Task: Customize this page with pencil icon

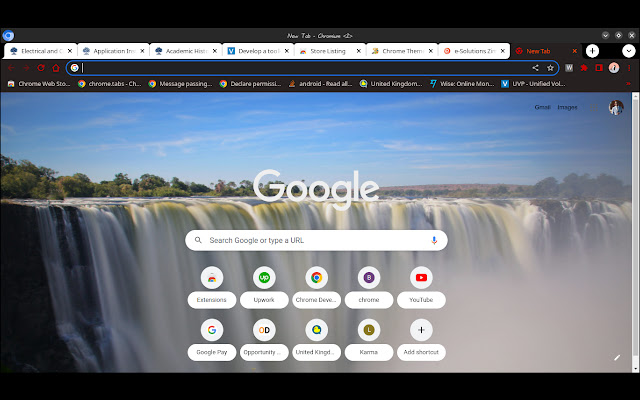Action: (617, 358)
